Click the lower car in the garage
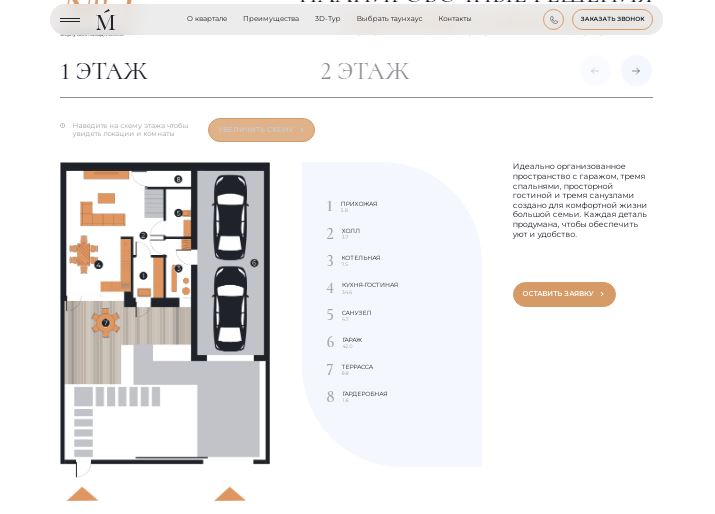The image size is (715, 514). [231, 309]
